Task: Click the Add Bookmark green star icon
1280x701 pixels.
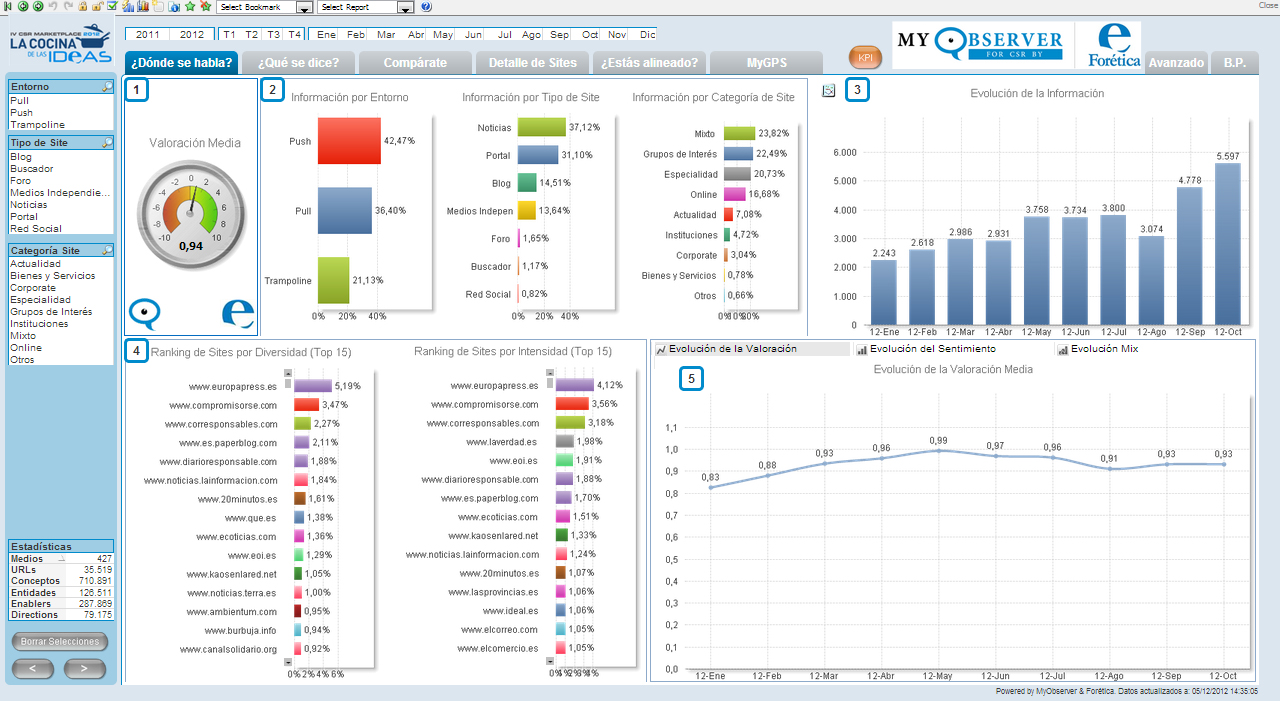Action: [190, 6]
